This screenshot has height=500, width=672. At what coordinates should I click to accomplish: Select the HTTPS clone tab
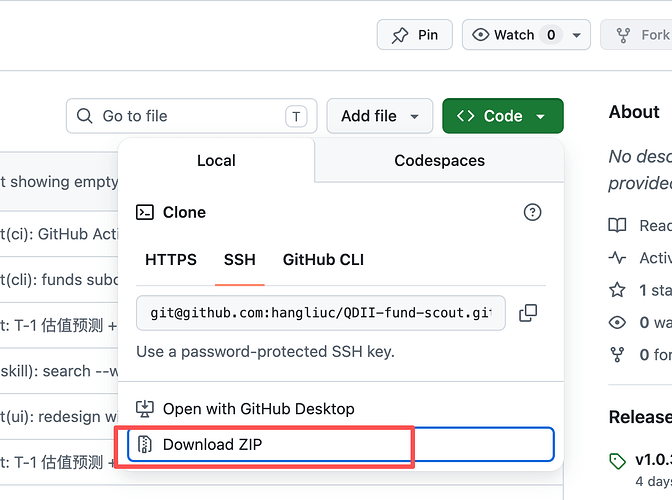(171, 260)
